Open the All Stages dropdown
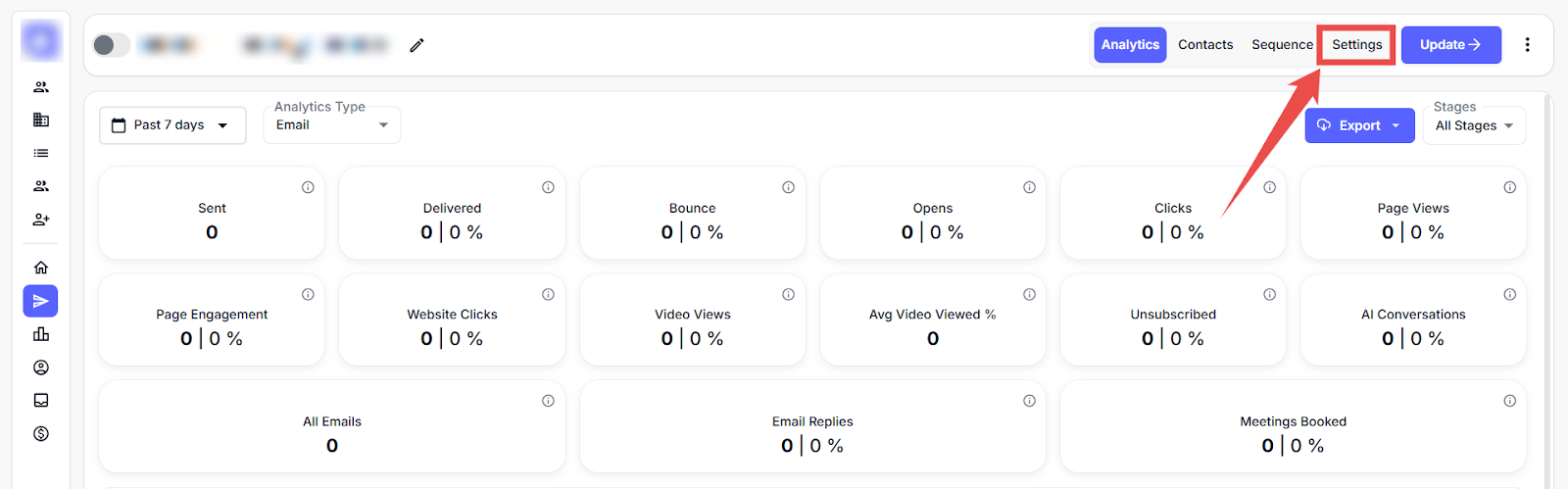The height and width of the screenshot is (489, 1568). click(1474, 125)
